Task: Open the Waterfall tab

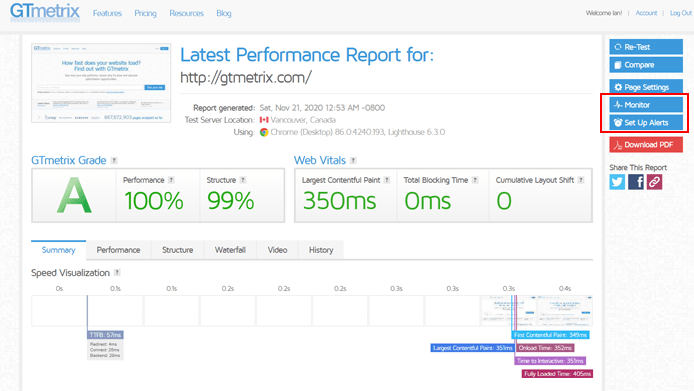Action: (230, 250)
